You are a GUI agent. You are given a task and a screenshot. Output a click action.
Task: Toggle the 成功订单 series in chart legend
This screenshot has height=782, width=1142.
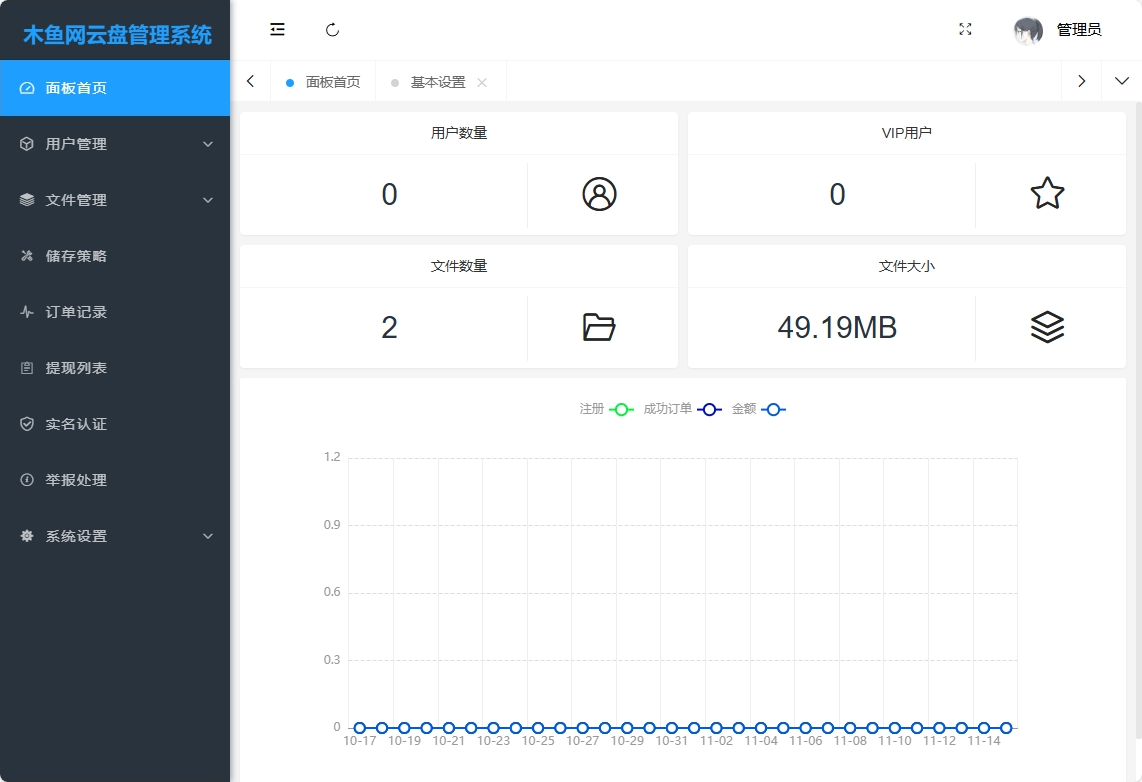(x=682, y=409)
